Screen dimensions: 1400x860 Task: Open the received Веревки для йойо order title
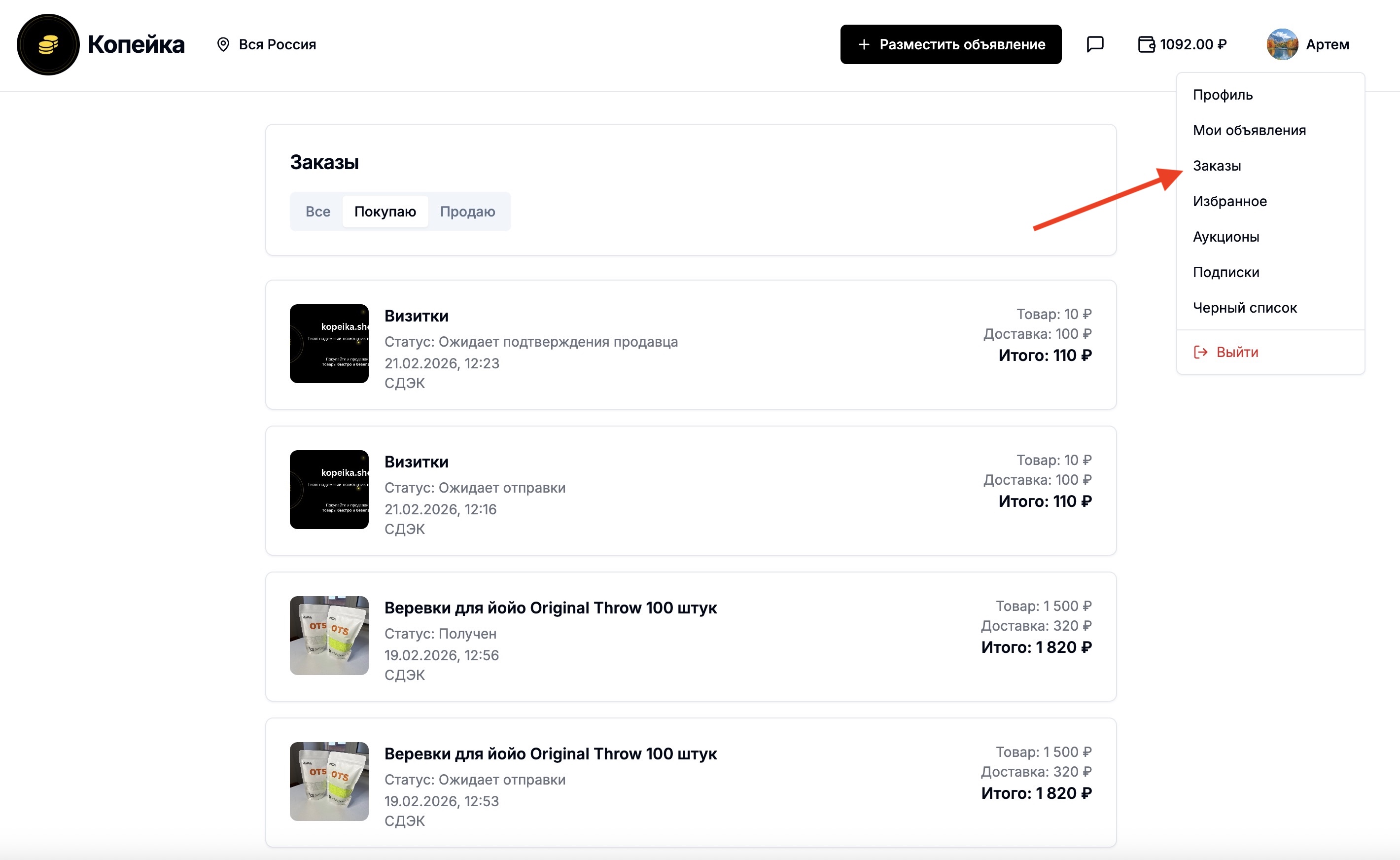(x=550, y=608)
